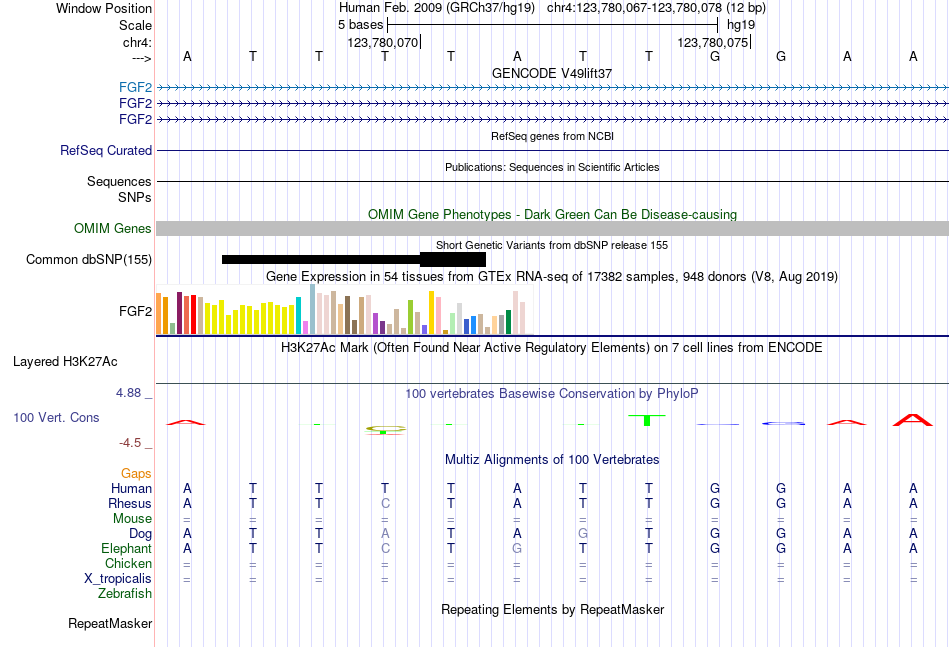The image size is (950, 647).
Task: Click the orange Gaps label
Action: [136, 473]
